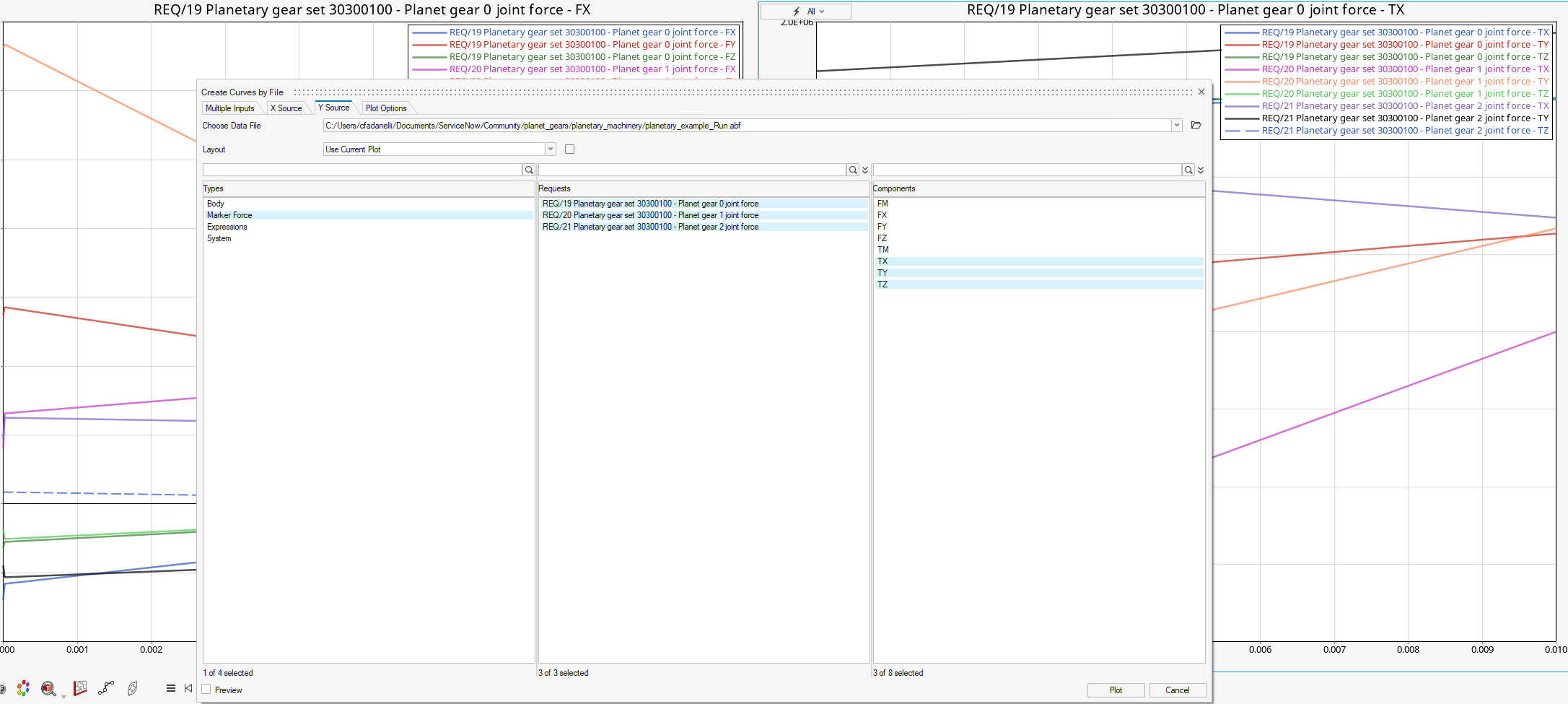Select TM component
This screenshot has width=1568, height=704.
point(1039,250)
